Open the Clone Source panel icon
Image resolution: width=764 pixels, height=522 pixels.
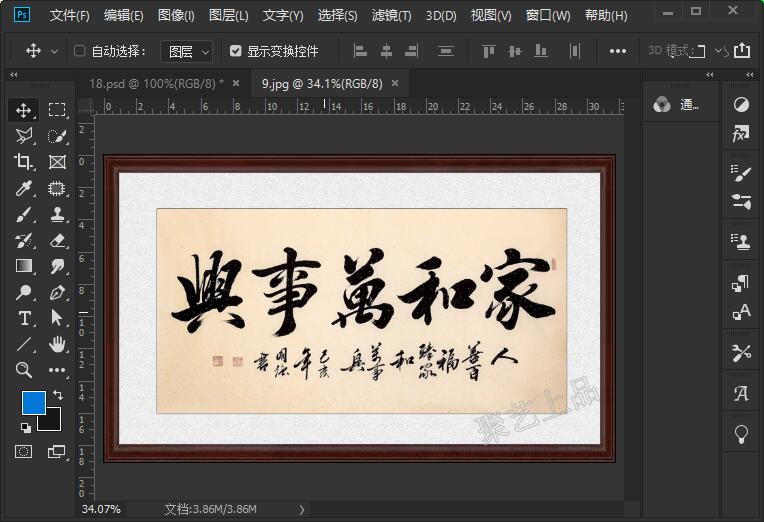pyautogui.click(x=741, y=242)
